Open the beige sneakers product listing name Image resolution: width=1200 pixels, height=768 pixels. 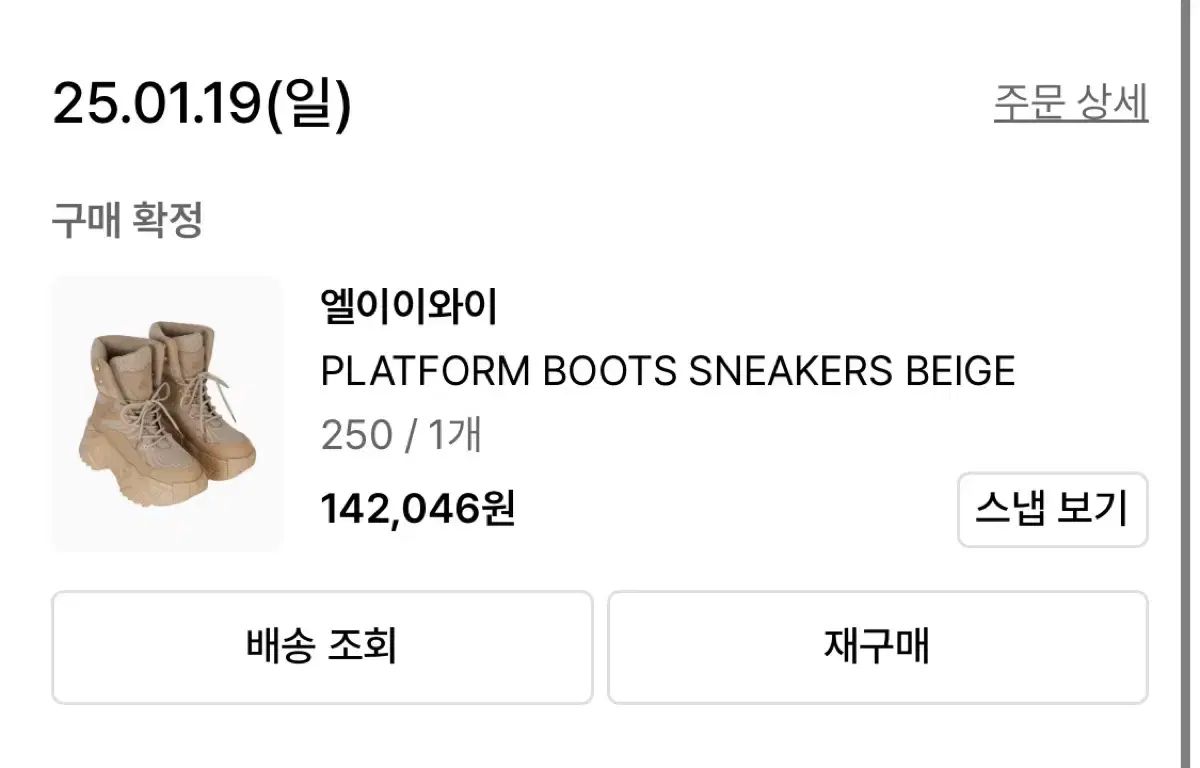667,372
